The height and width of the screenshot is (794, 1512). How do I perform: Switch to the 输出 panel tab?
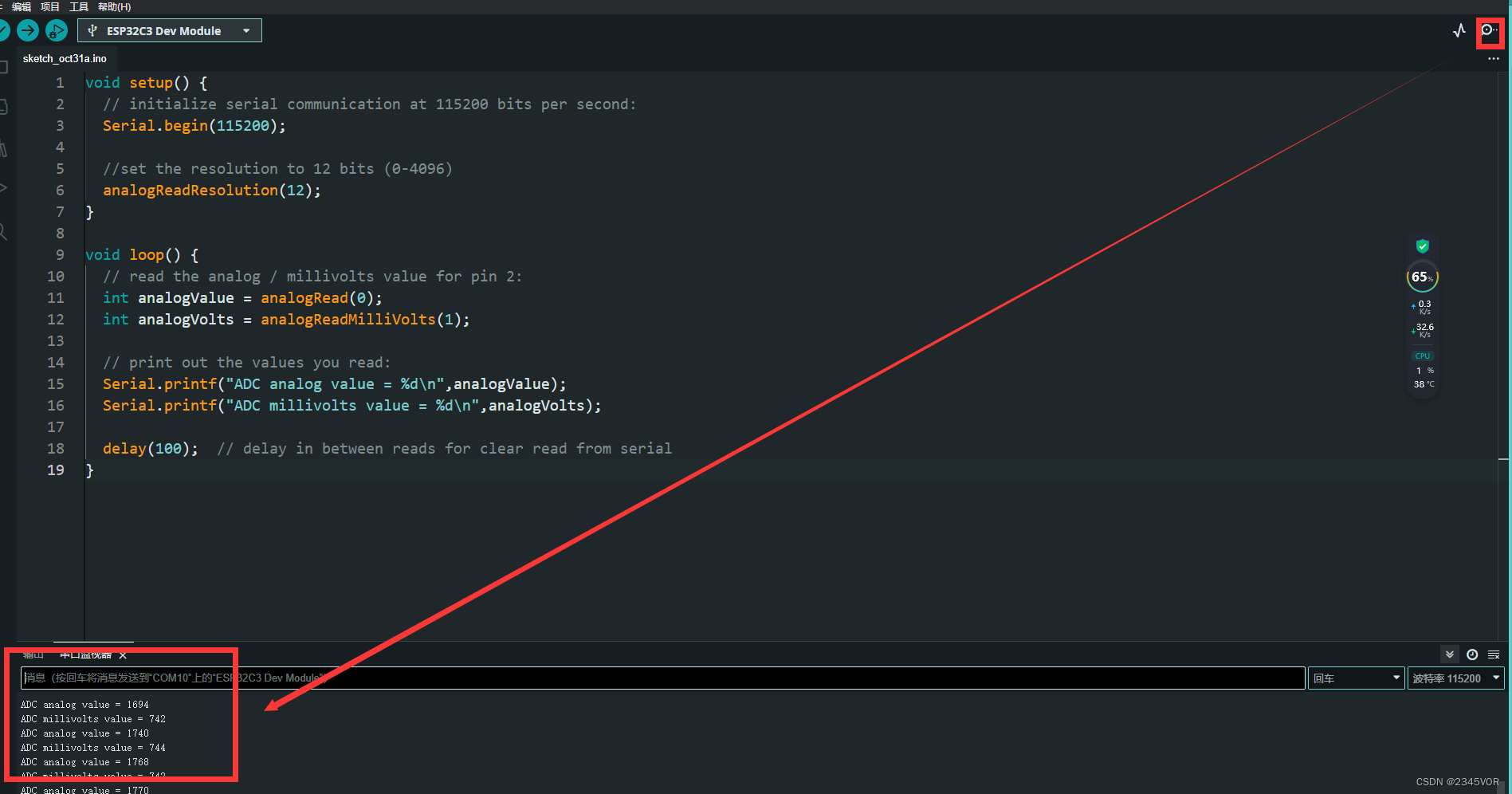click(x=33, y=655)
